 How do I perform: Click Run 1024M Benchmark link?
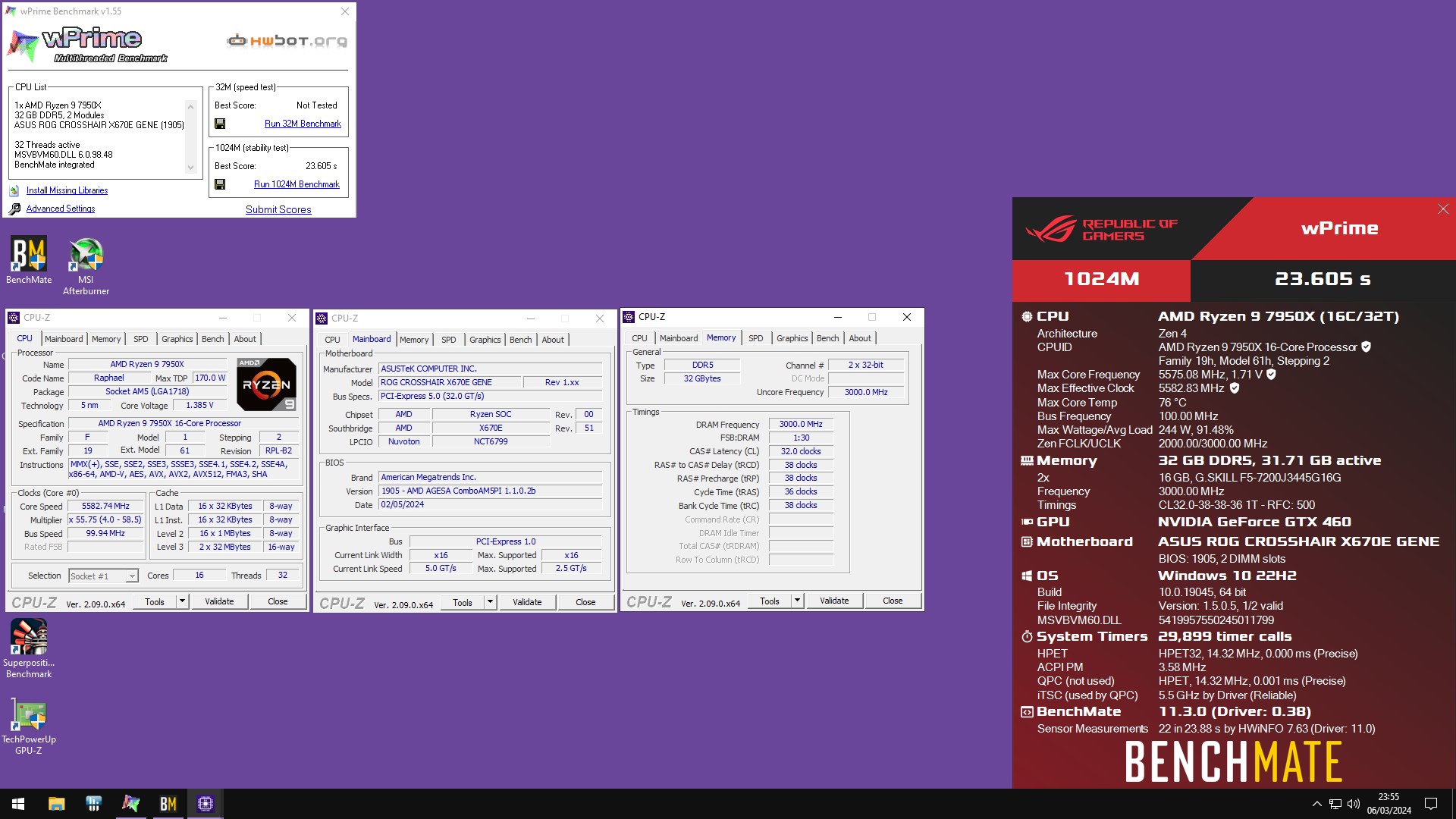(297, 184)
